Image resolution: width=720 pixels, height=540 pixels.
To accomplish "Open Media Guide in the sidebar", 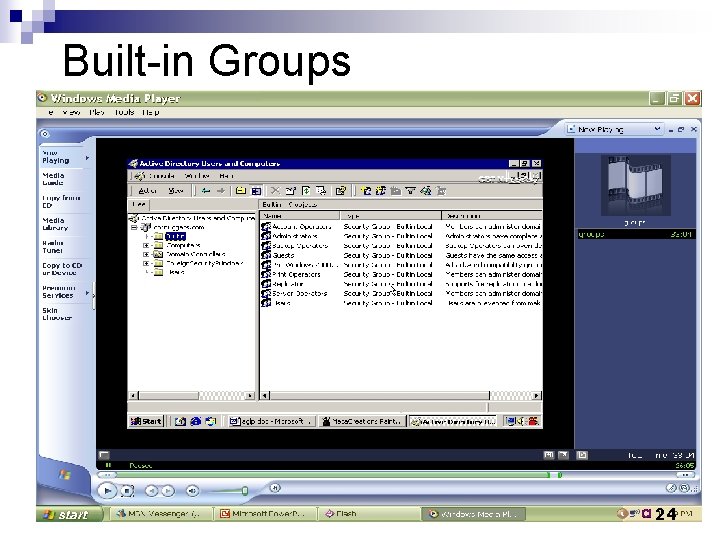I will [53, 179].
